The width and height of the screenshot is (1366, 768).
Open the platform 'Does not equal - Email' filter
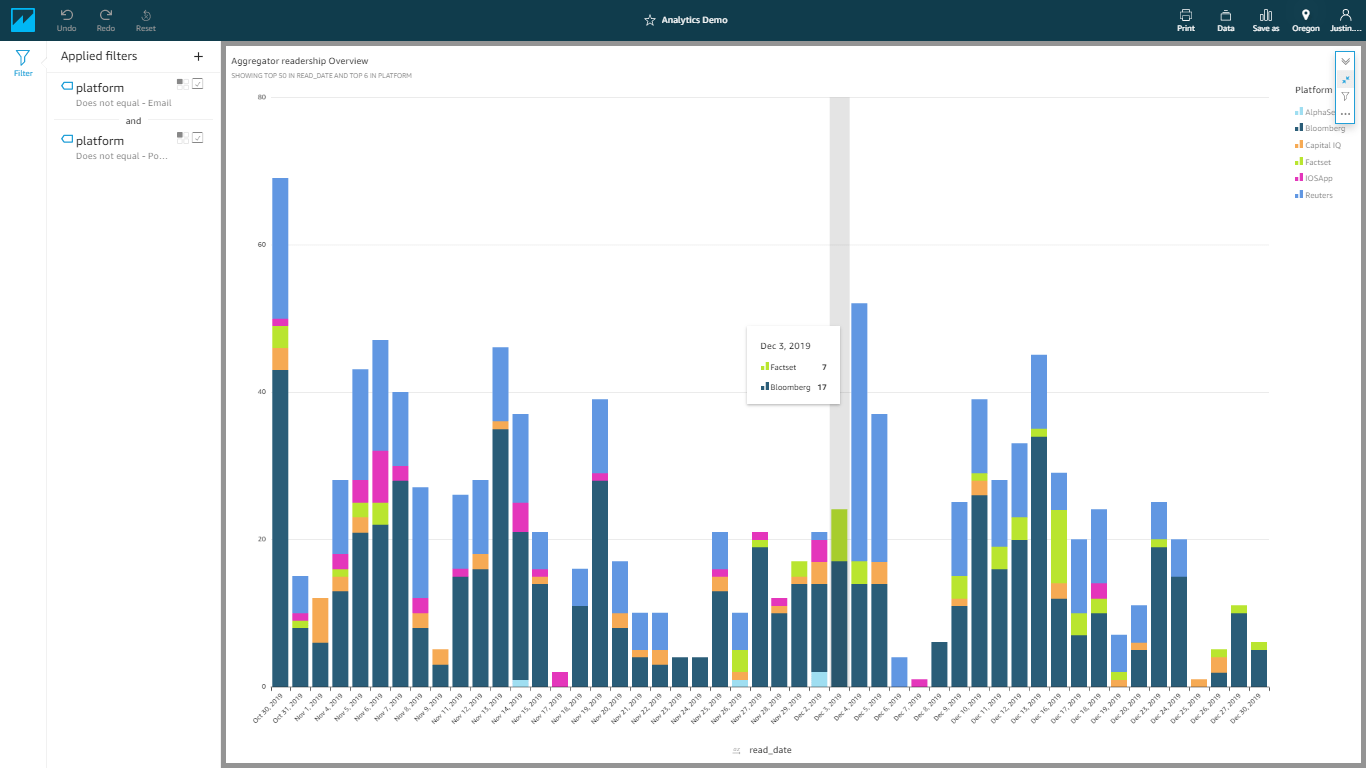[115, 94]
